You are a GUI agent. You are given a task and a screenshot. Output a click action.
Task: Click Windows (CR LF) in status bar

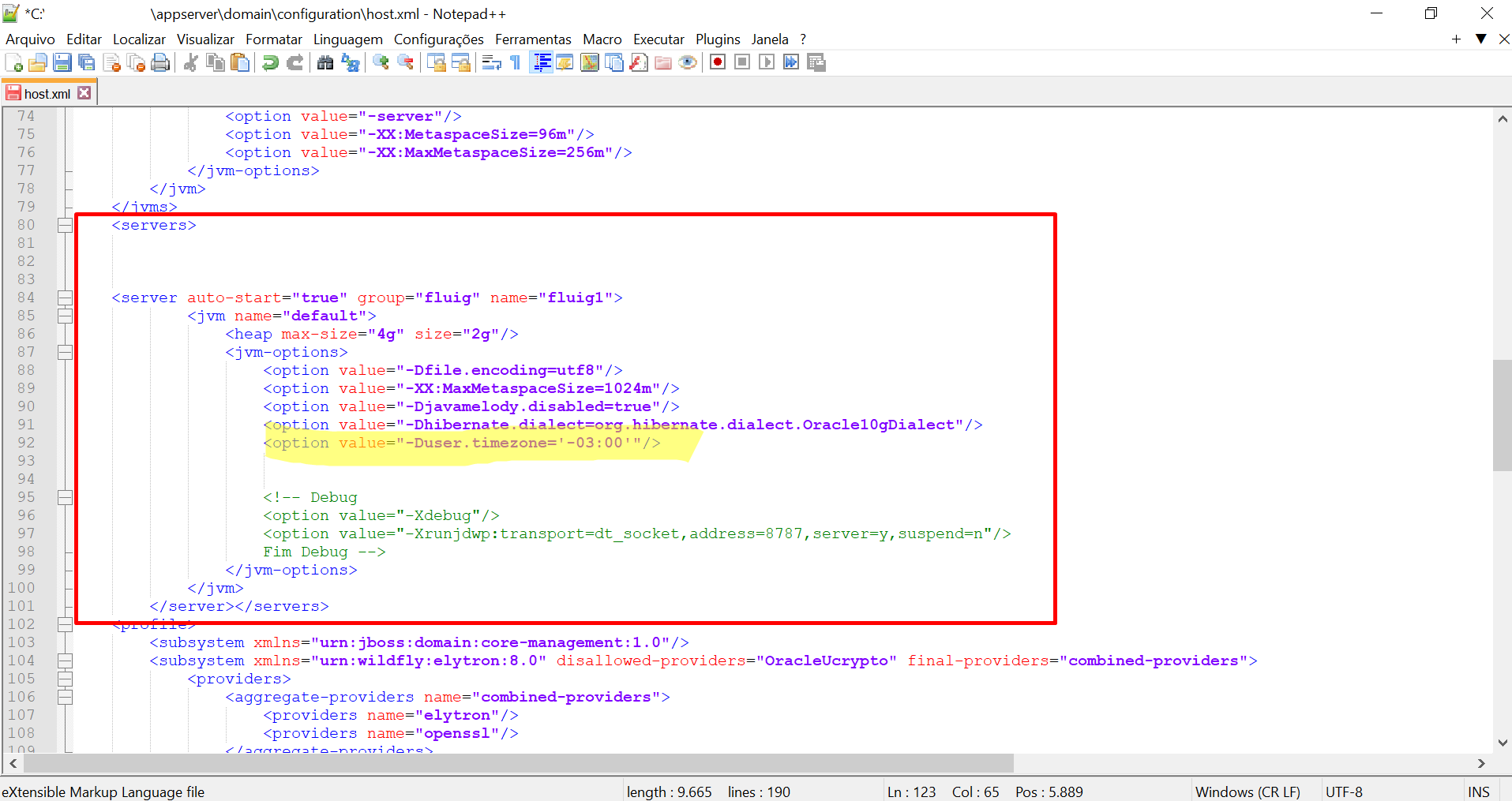point(1247,792)
